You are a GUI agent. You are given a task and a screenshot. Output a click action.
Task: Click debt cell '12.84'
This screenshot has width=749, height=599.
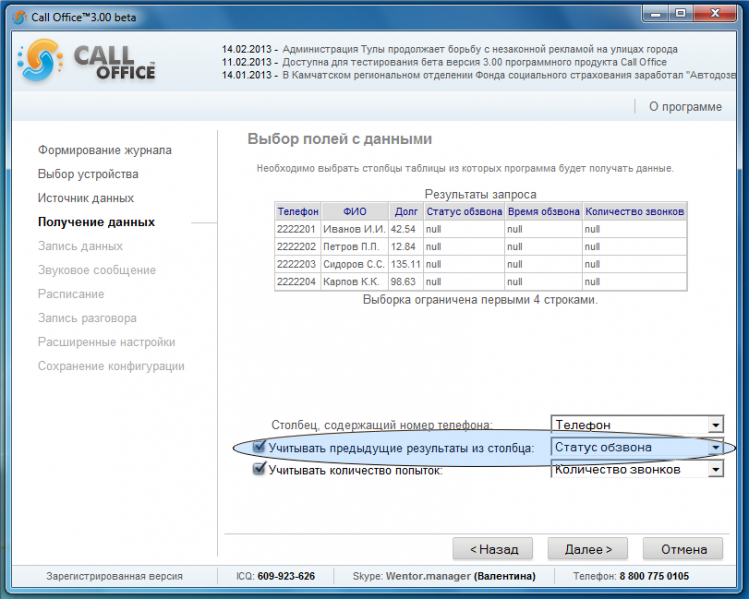click(406, 246)
